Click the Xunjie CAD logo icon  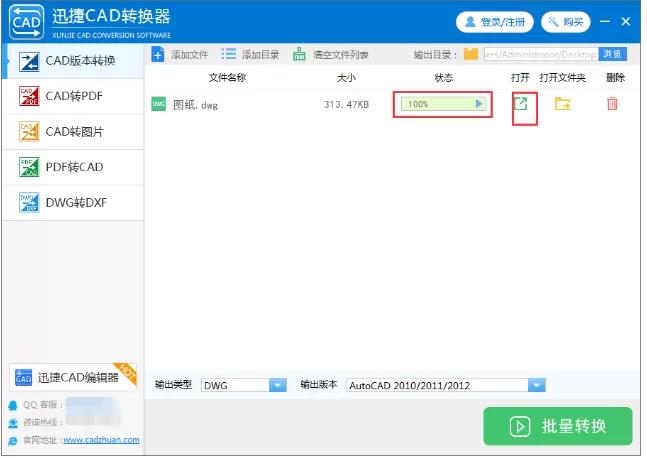[26, 21]
